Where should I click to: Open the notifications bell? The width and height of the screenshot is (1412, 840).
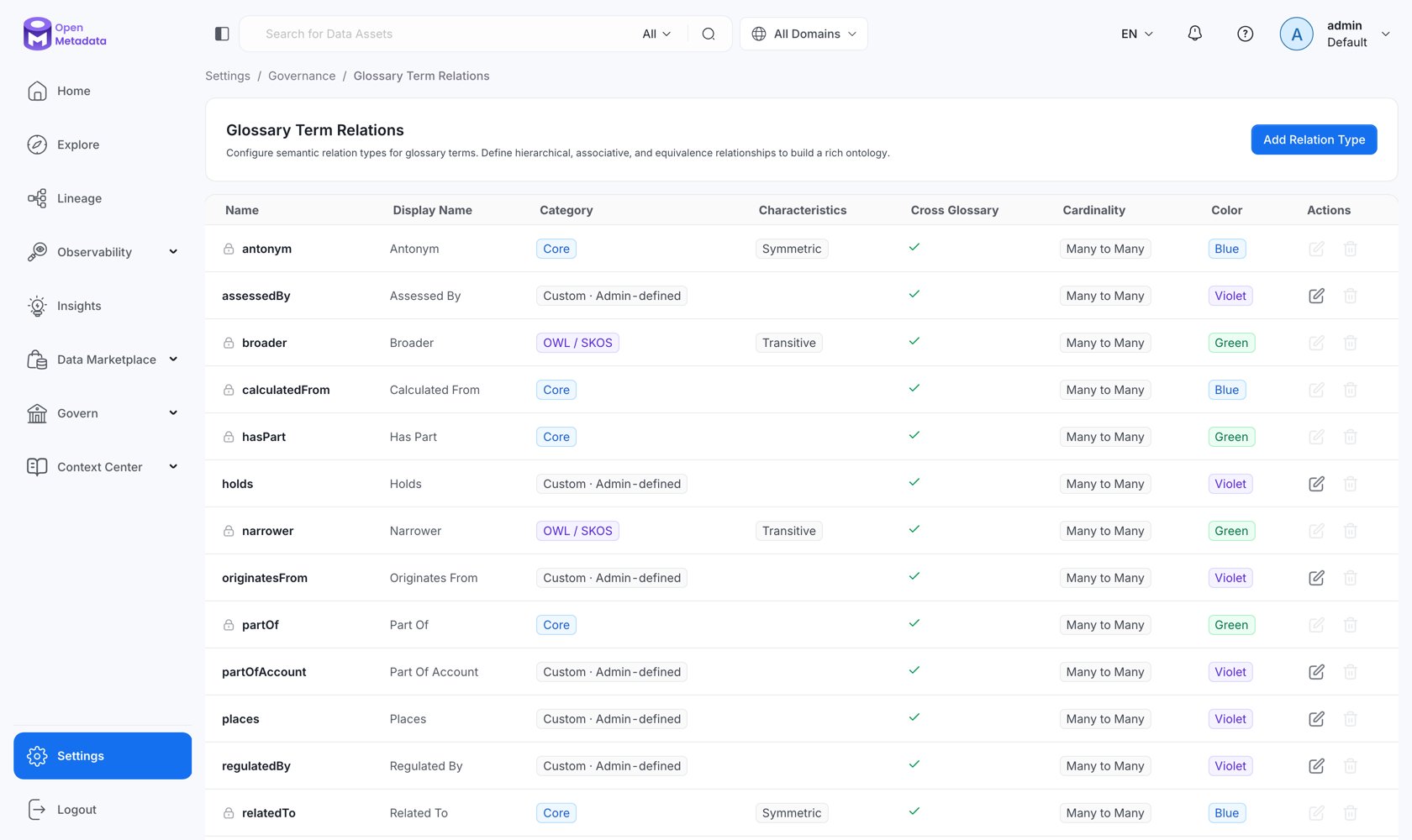click(1194, 34)
